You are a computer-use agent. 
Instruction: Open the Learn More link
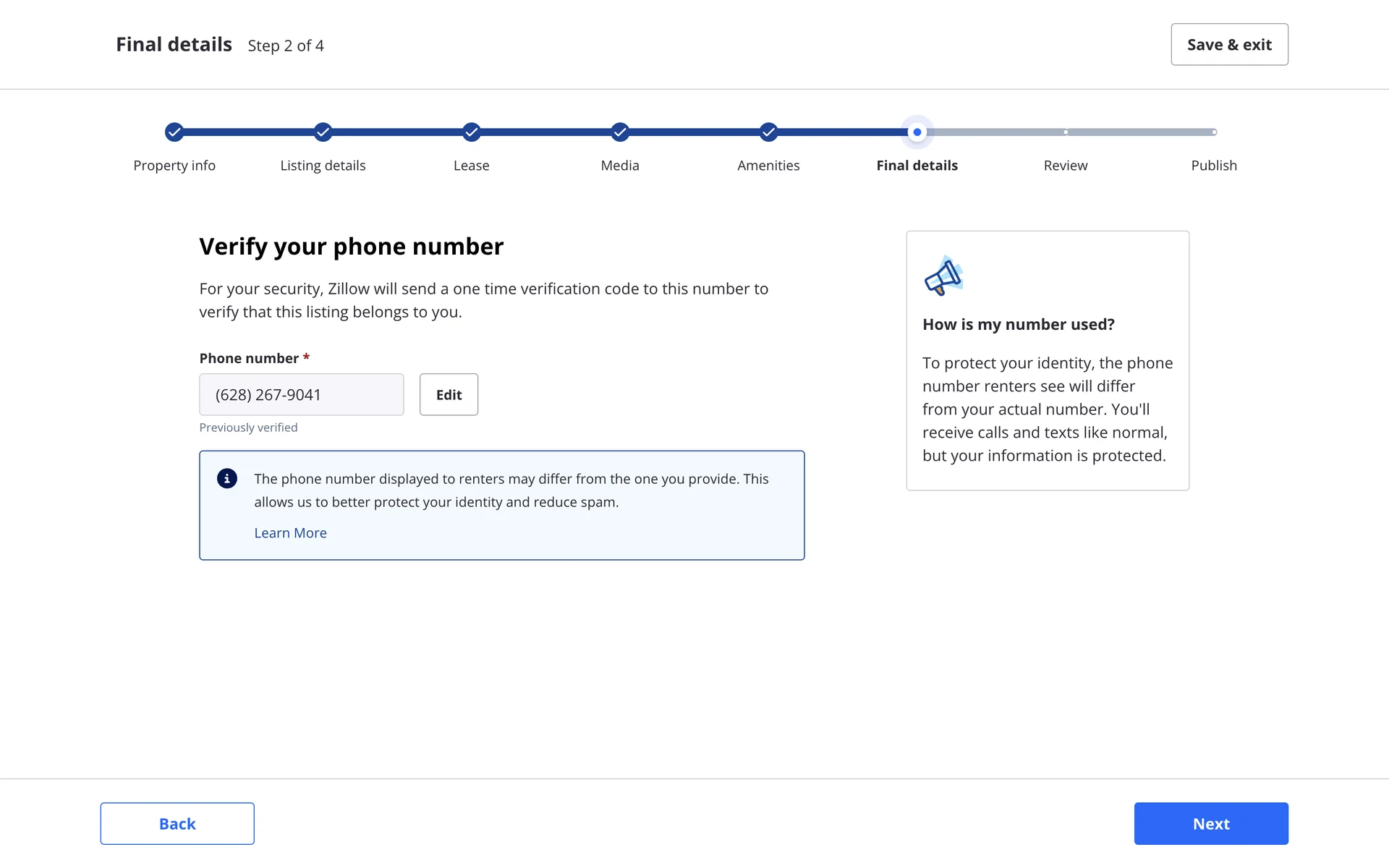click(x=290, y=533)
